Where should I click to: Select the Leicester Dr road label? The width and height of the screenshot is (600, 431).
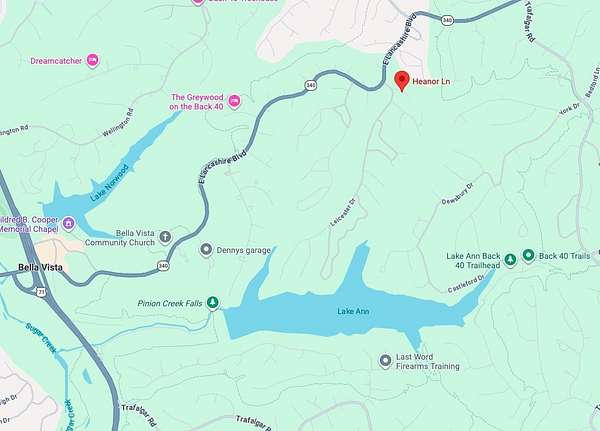(343, 213)
